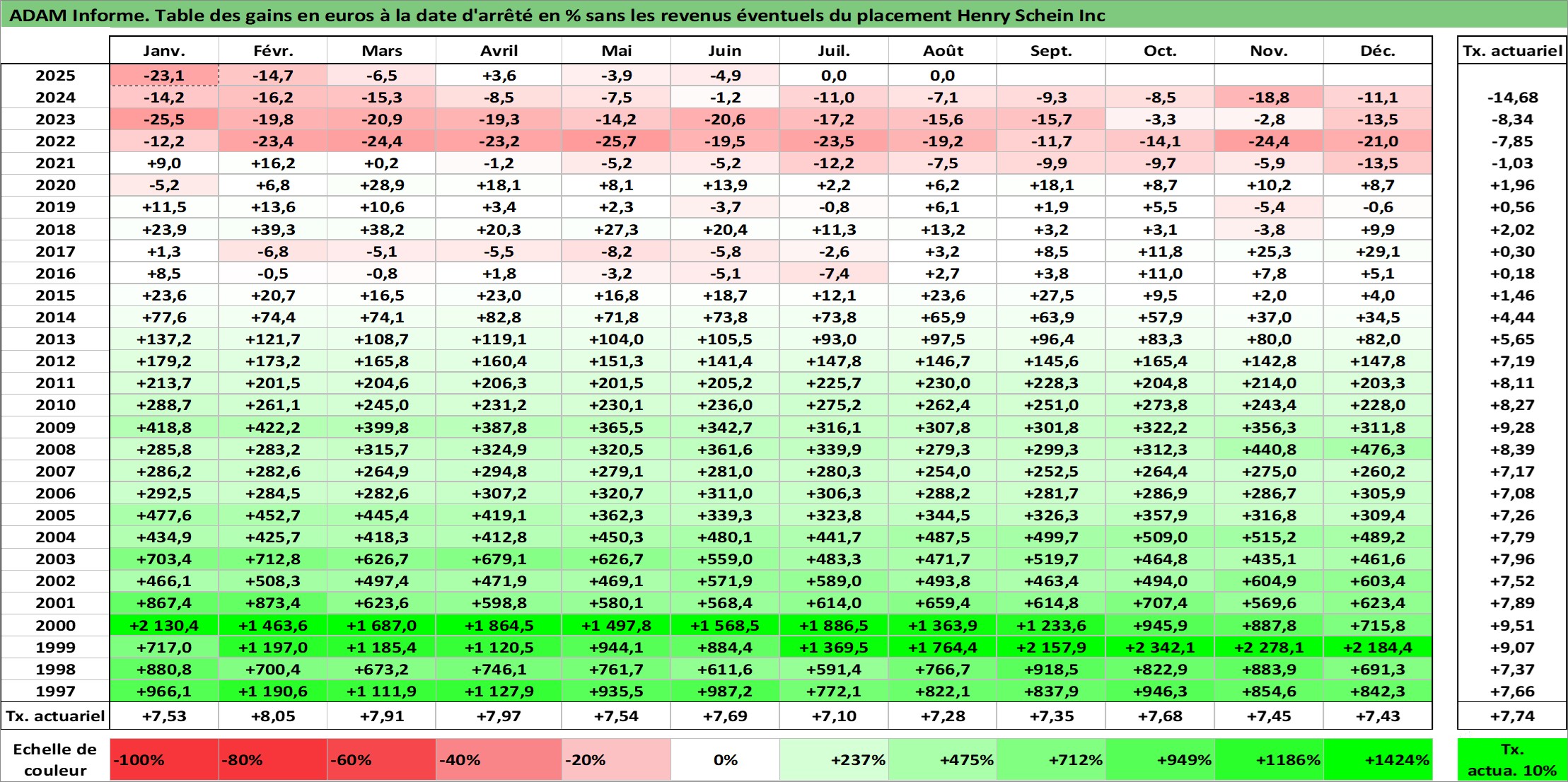Click the 'Echelle de couleur' label
This screenshot has width=1568, height=782.
(x=55, y=760)
